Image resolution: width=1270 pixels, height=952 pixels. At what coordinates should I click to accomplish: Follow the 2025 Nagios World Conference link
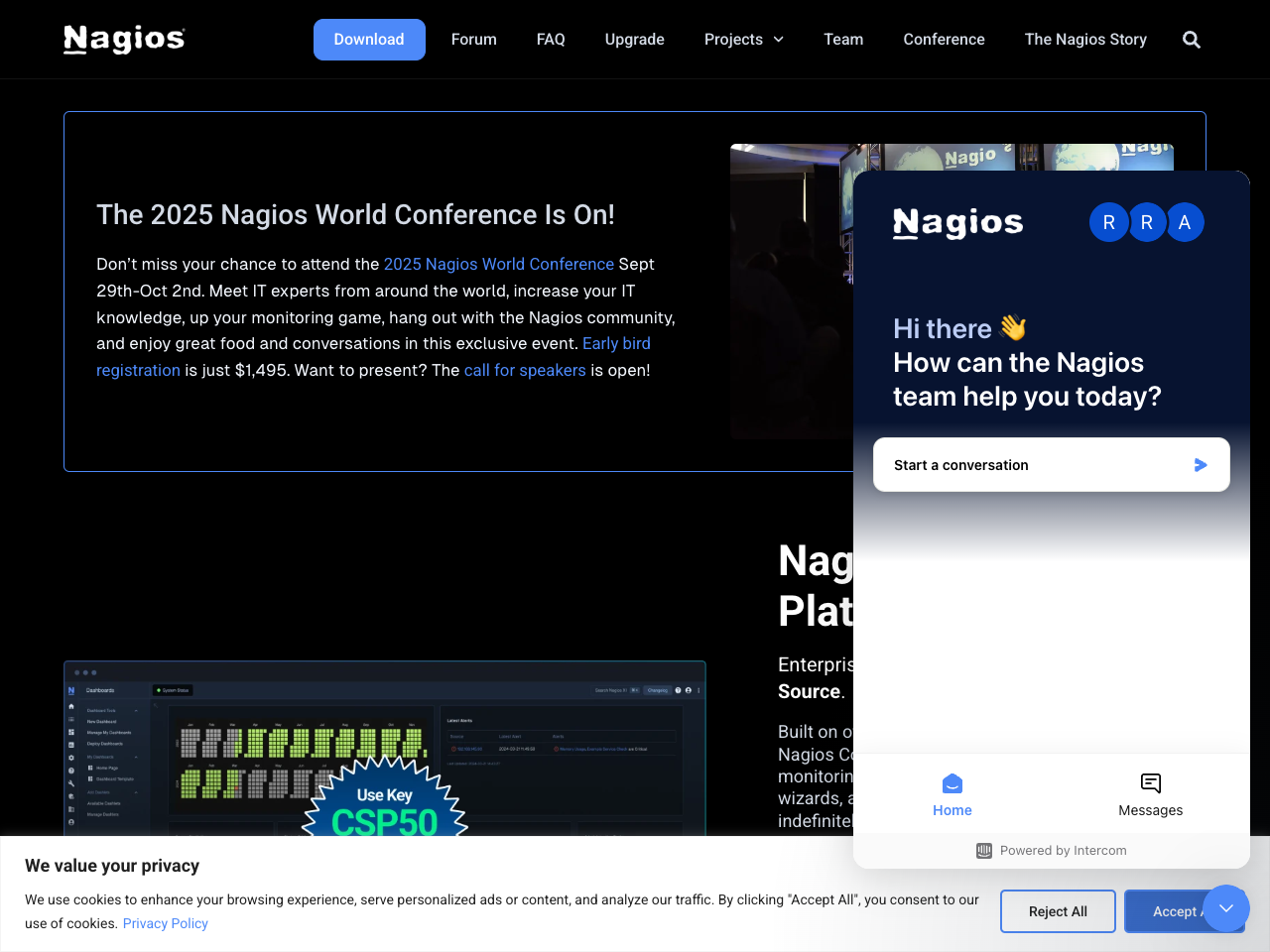499,264
